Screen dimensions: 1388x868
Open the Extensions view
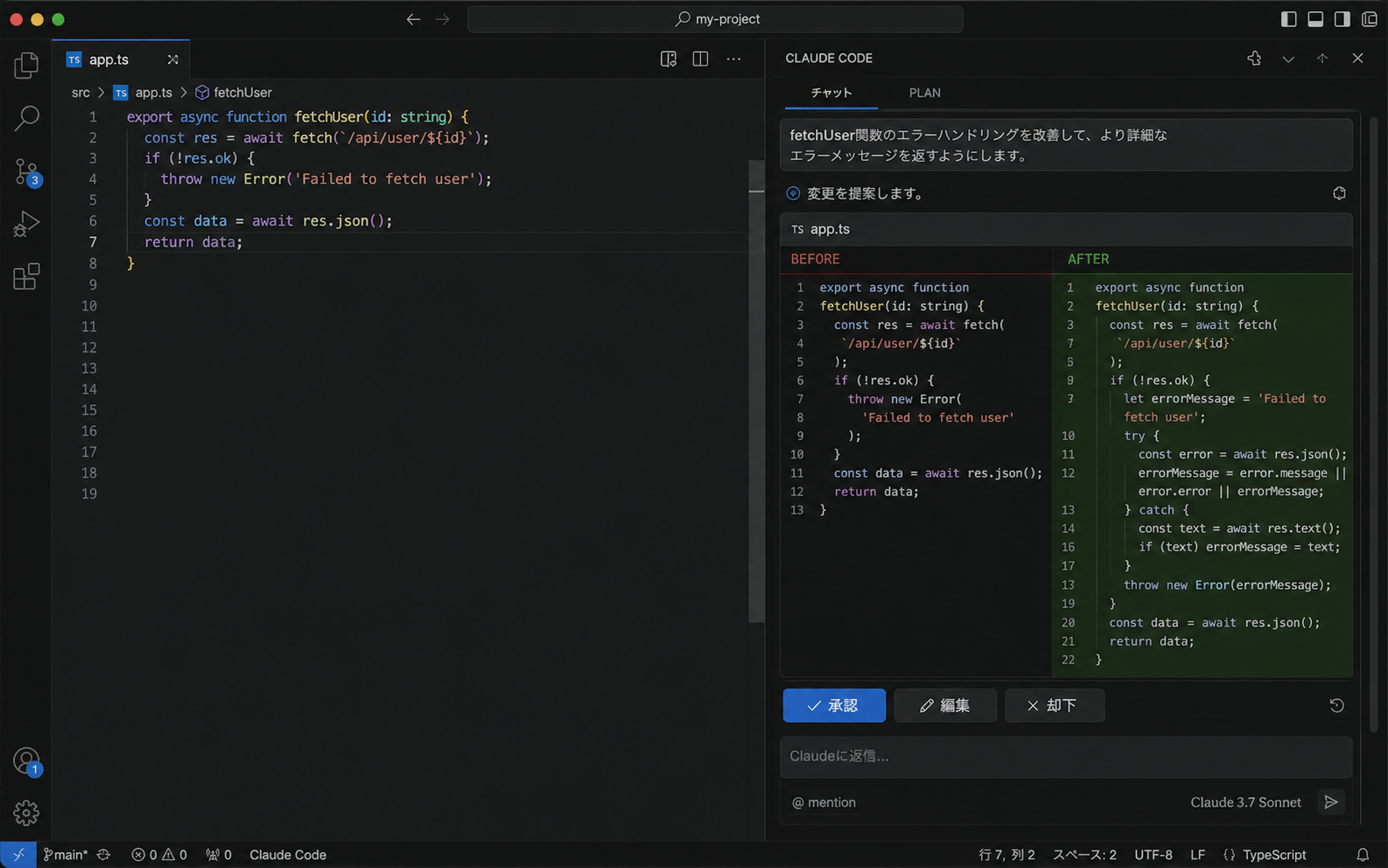pos(26,276)
